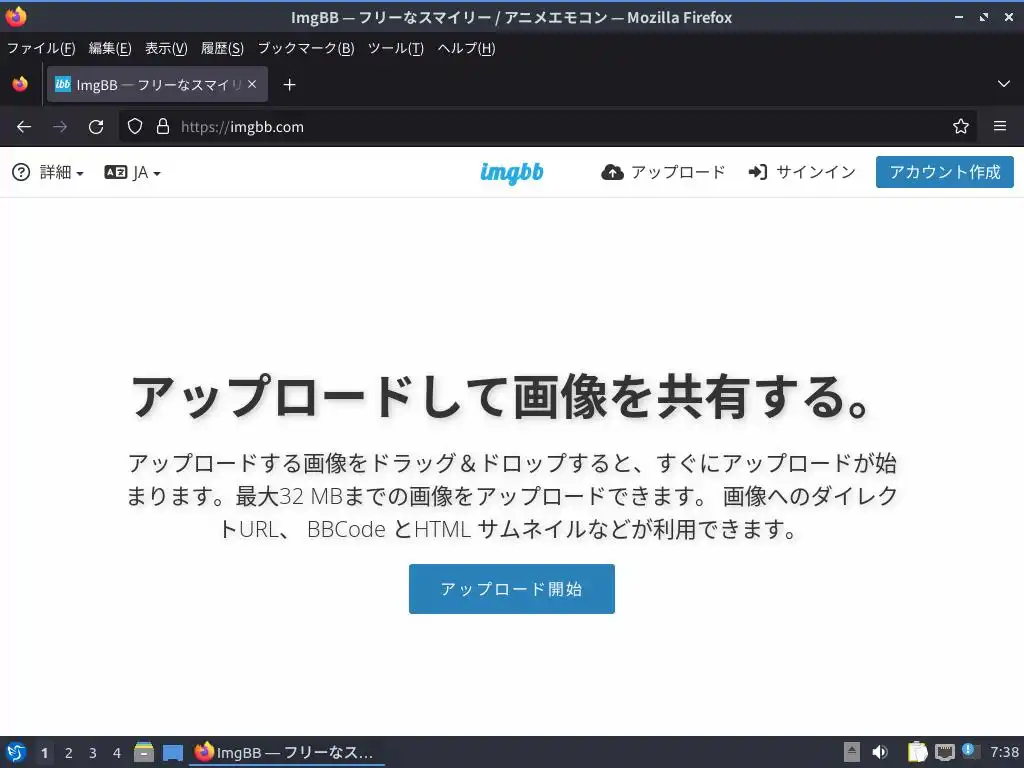Click the show desktop taskbar icon
The width and height of the screenshot is (1024, 768).
coord(172,753)
